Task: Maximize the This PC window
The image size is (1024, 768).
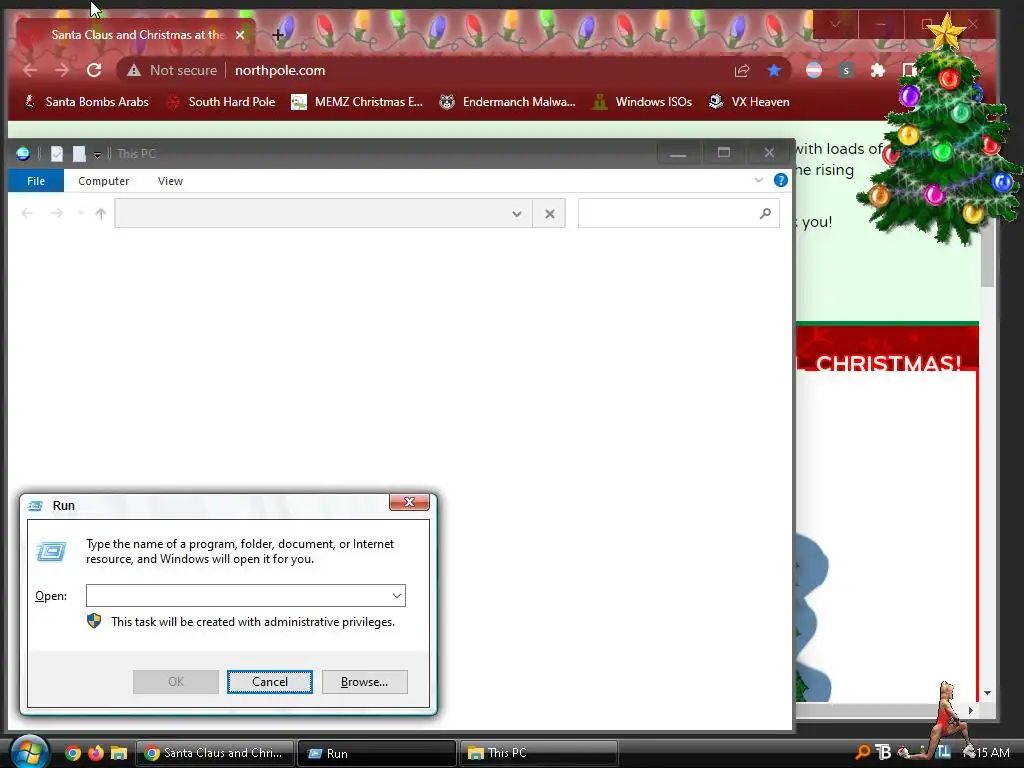Action: pyautogui.click(x=724, y=153)
